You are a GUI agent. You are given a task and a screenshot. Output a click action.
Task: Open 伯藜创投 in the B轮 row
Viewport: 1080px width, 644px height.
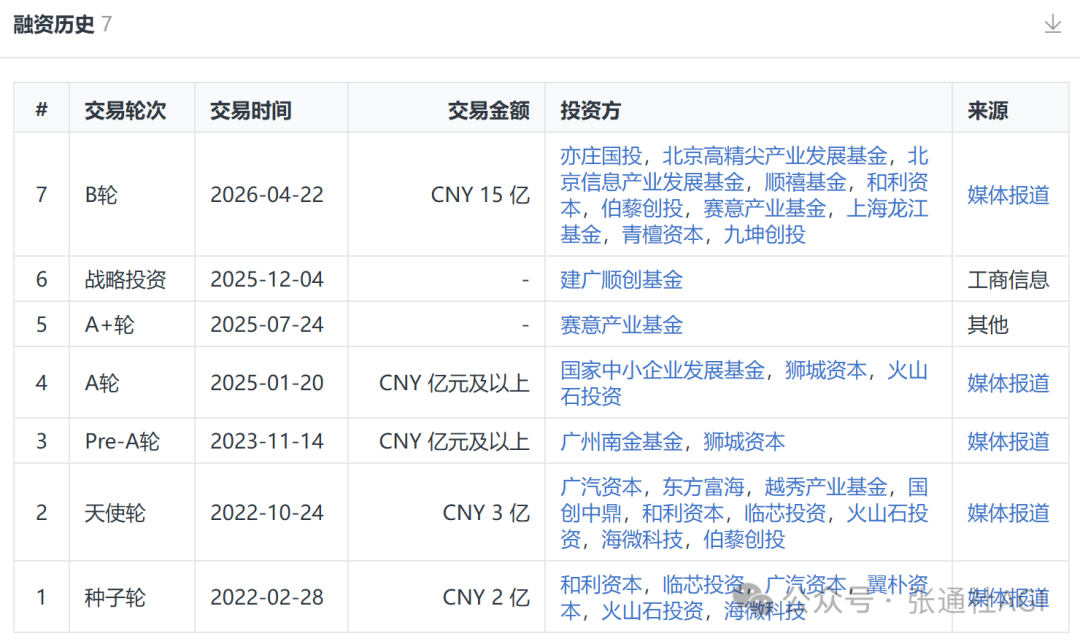641,209
